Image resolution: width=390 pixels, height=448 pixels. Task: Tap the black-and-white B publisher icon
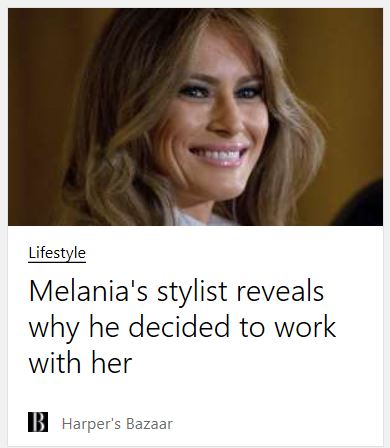[x=38, y=422]
